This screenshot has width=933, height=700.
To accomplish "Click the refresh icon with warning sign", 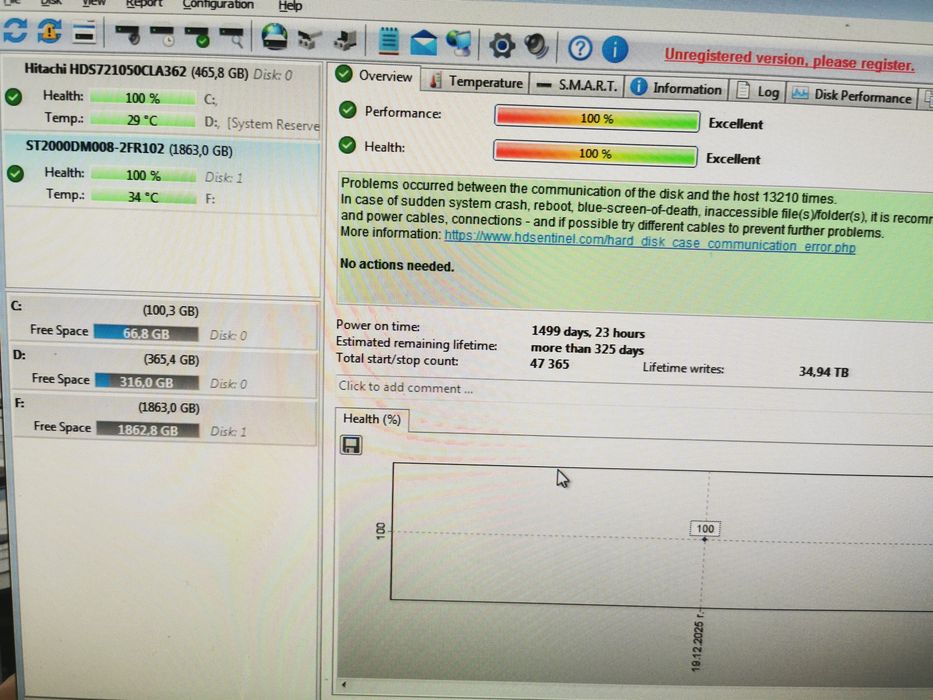I will pos(50,32).
